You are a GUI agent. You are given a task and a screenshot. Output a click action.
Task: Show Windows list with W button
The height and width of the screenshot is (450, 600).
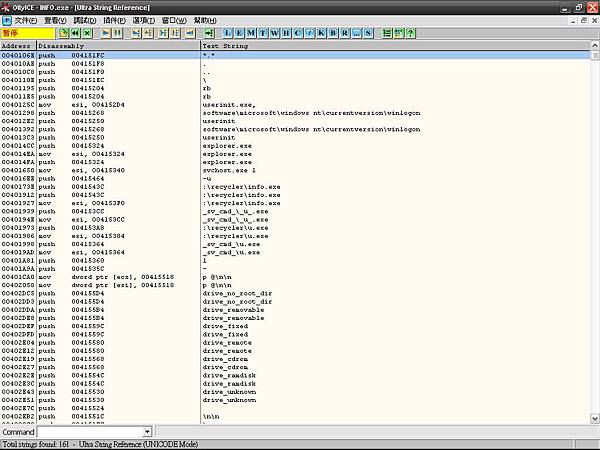(x=274, y=33)
